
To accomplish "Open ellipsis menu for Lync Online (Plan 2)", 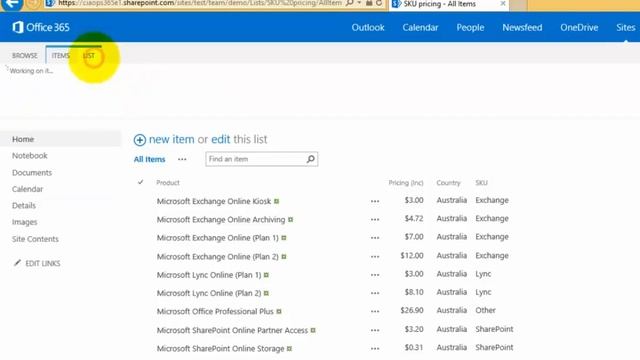I will (375, 293).
